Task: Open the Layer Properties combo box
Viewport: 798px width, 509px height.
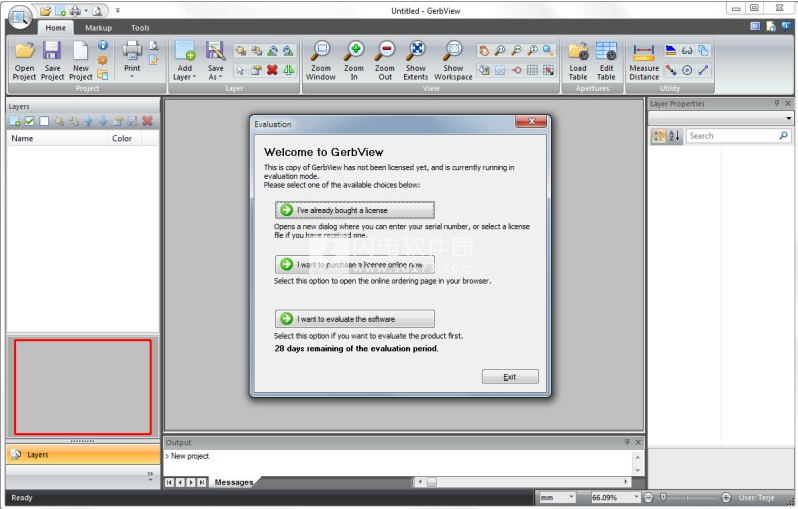Action: click(721, 118)
